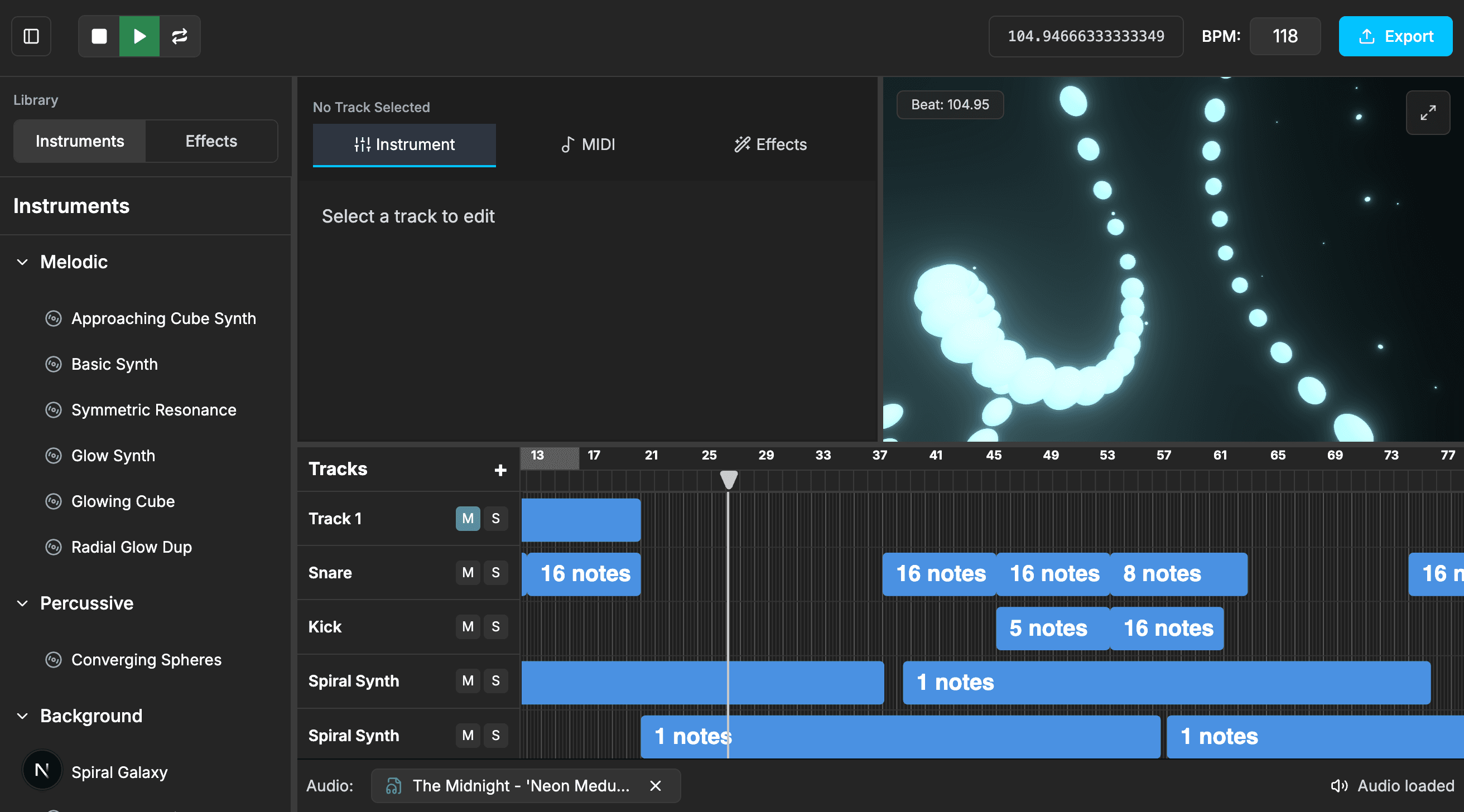Viewport: 1464px width, 812px height.
Task: Add a new track with plus icon
Action: [500, 470]
